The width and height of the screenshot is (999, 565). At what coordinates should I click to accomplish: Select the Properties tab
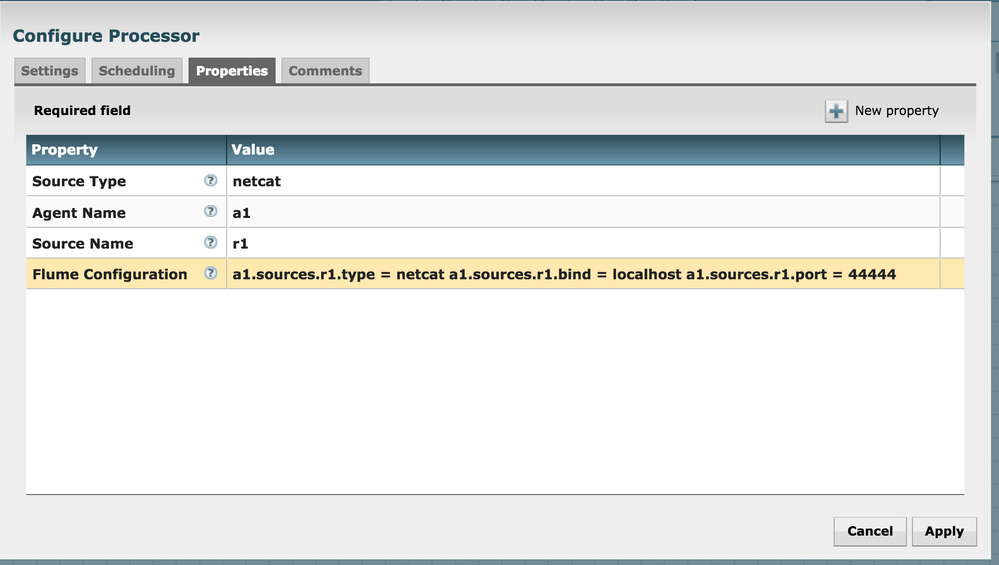[x=232, y=71]
